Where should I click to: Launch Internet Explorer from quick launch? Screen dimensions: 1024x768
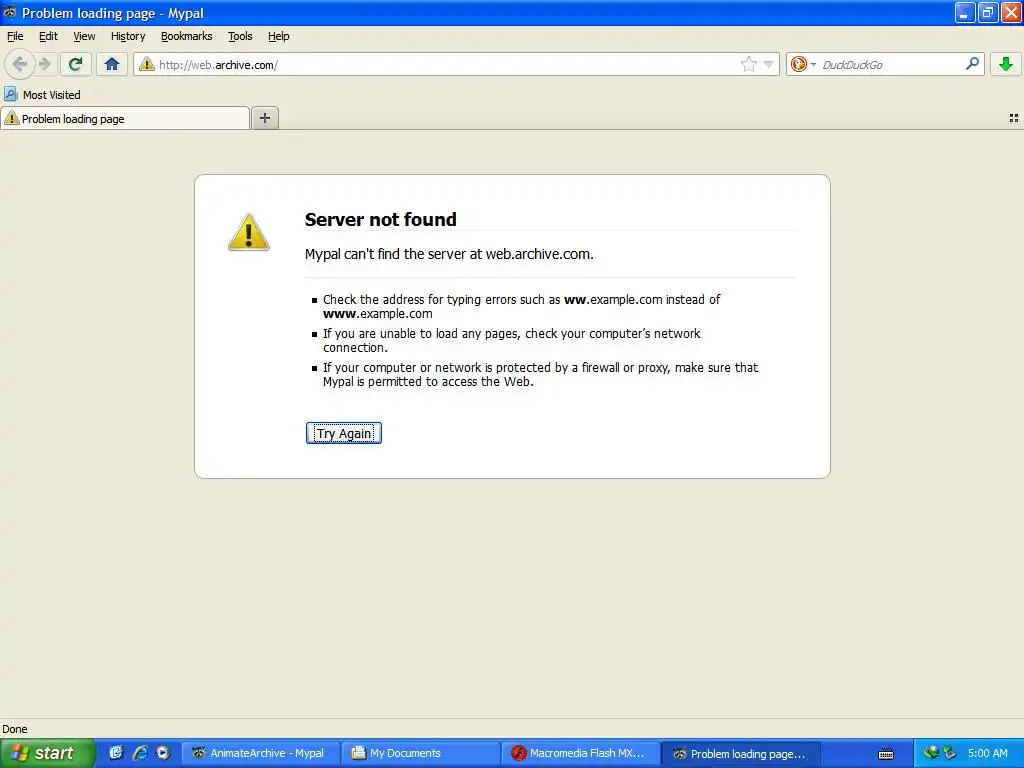coord(140,753)
